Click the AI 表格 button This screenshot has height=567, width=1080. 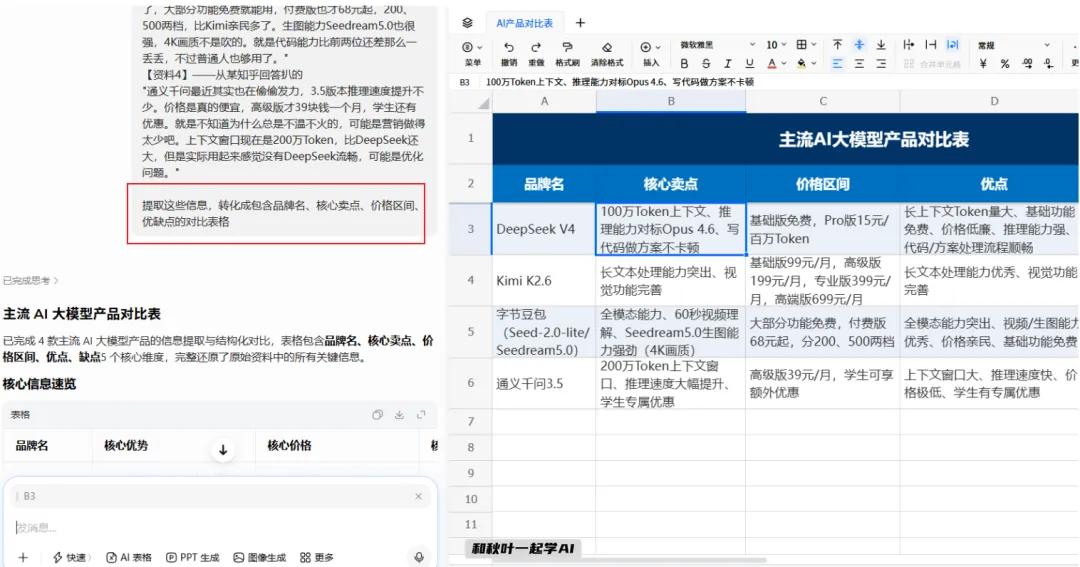[x=129, y=557]
